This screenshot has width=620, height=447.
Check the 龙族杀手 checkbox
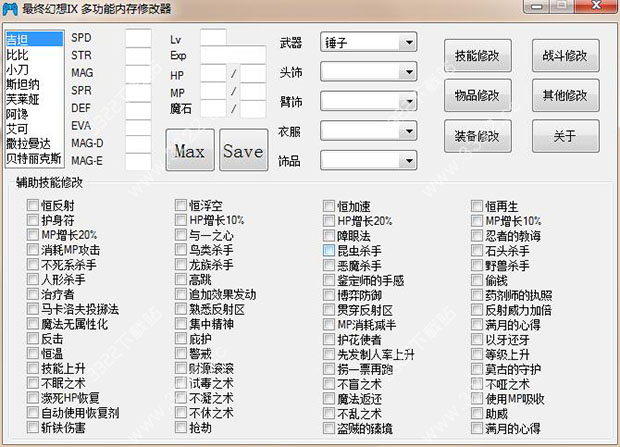point(181,264)
